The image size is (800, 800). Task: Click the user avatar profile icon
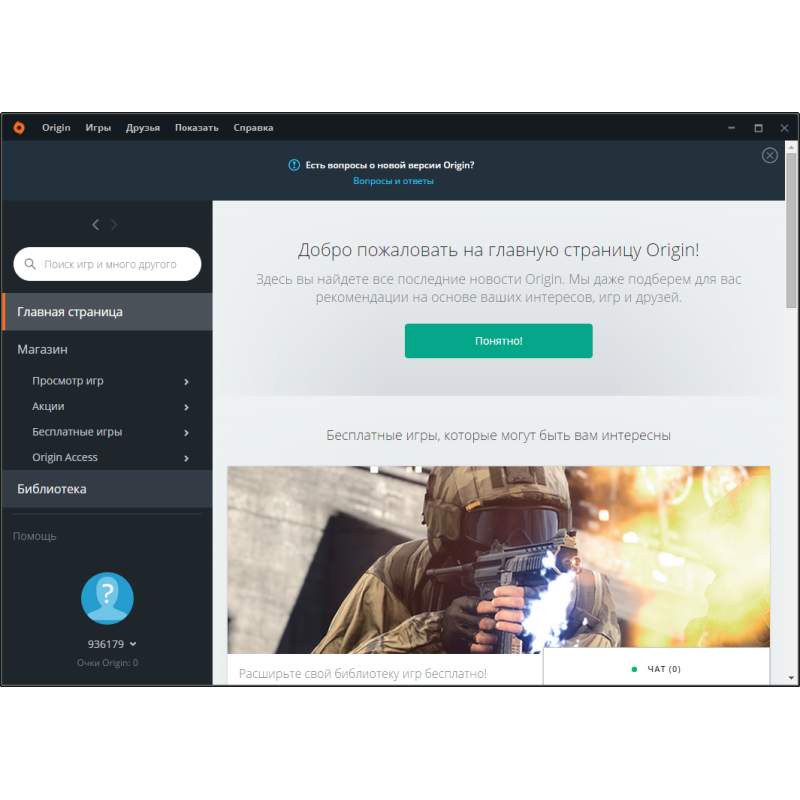click(107, 598)
